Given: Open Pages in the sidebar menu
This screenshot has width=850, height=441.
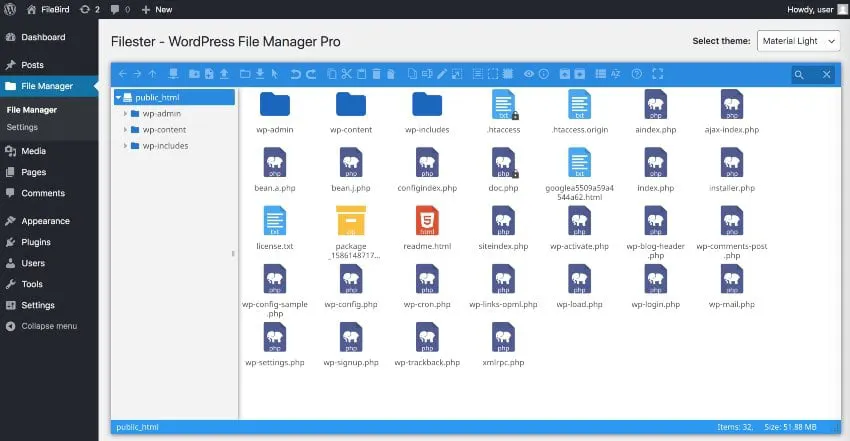Looking at the screenshot, I should 49,172.
